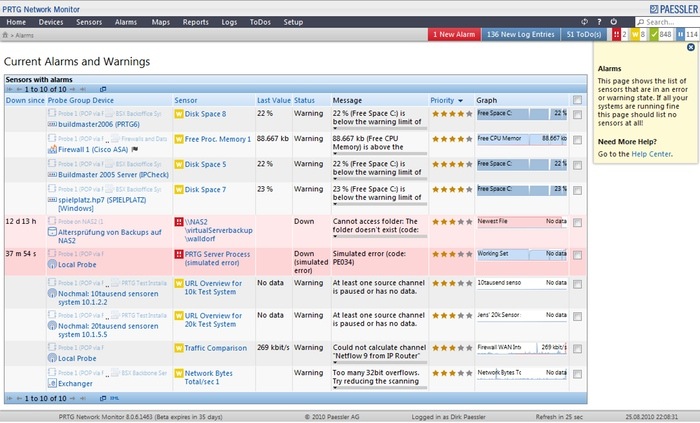
Task: Tick the checkbox for the Disk Space 5 row
Action: [577, 166]
